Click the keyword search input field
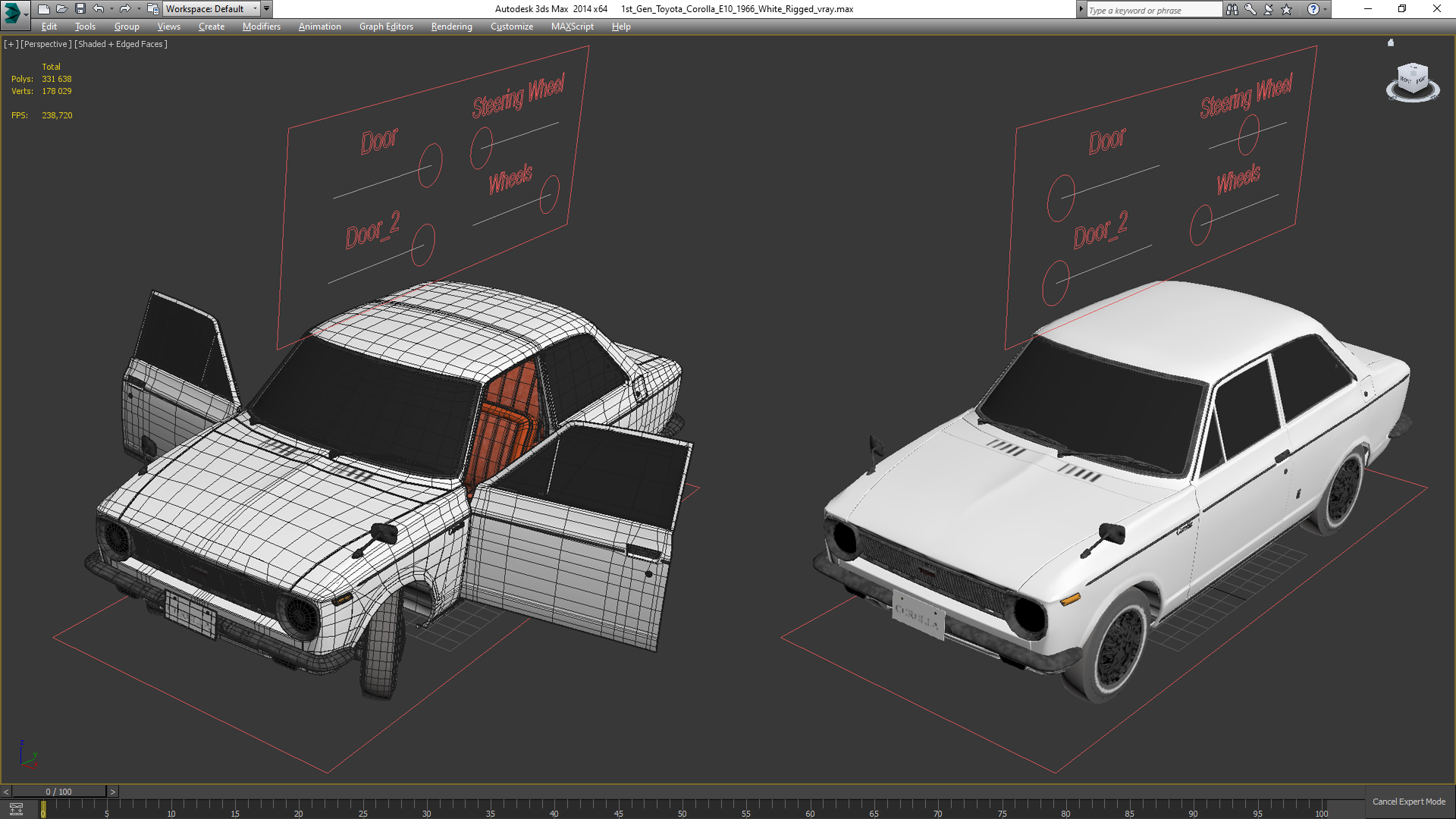Image resolution: width=1456 pixels, height=819 pixels. (x=1153, y=10)
